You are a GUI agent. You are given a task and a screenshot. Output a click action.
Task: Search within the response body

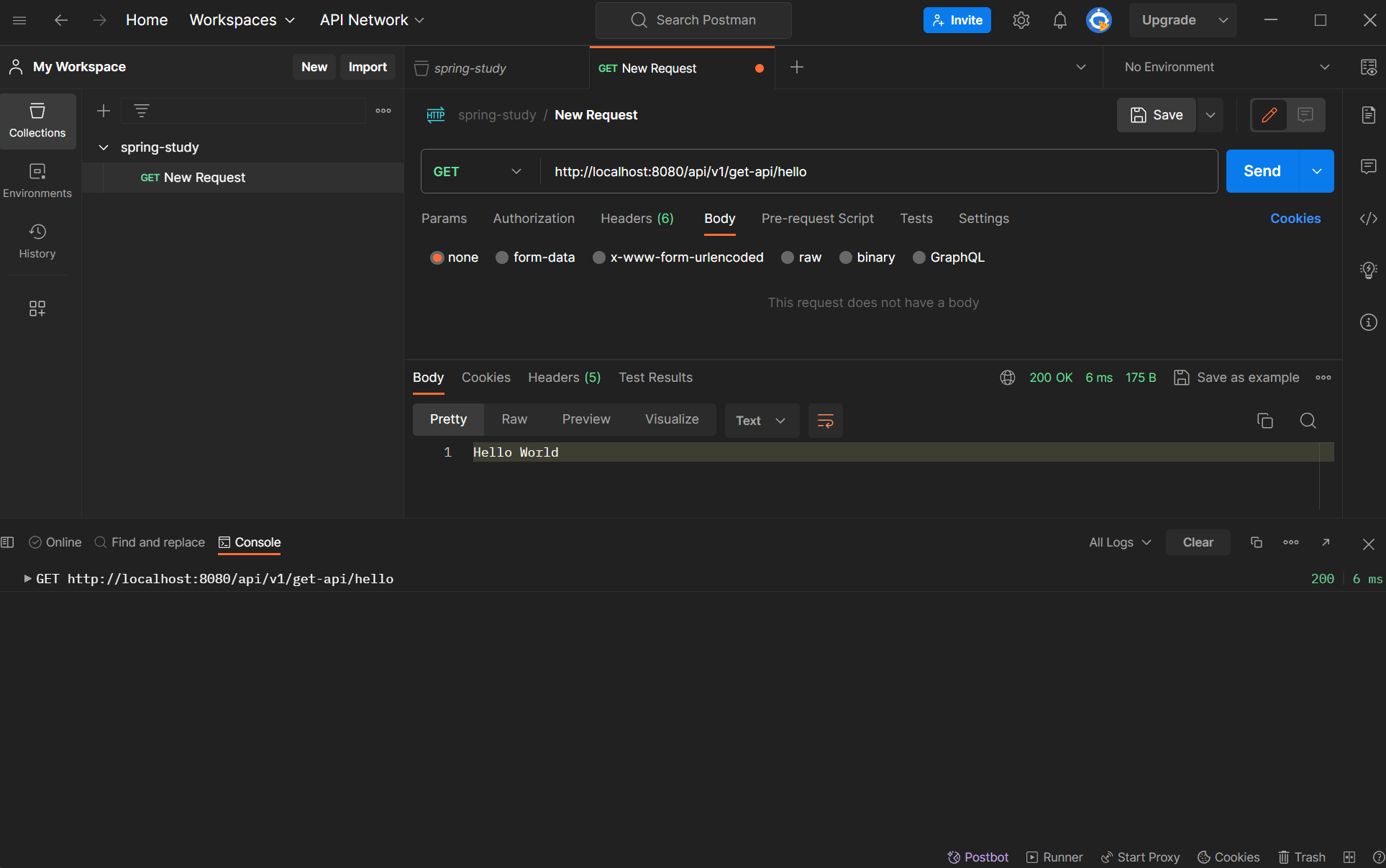click(x=1308, y=421)
